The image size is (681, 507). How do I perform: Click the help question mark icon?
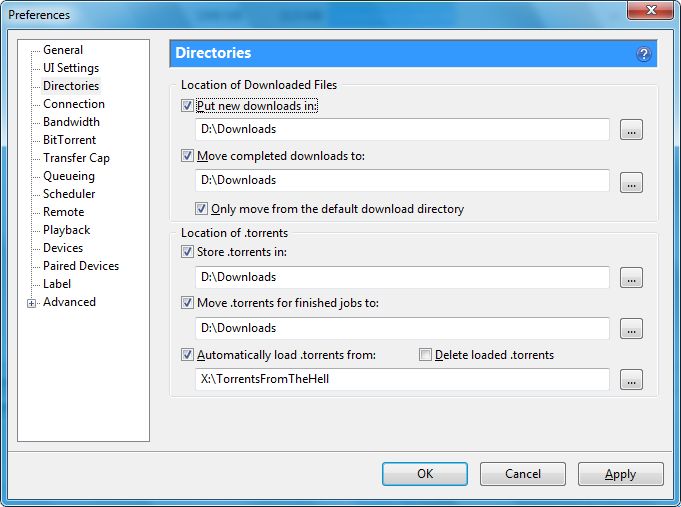point(644,54)
